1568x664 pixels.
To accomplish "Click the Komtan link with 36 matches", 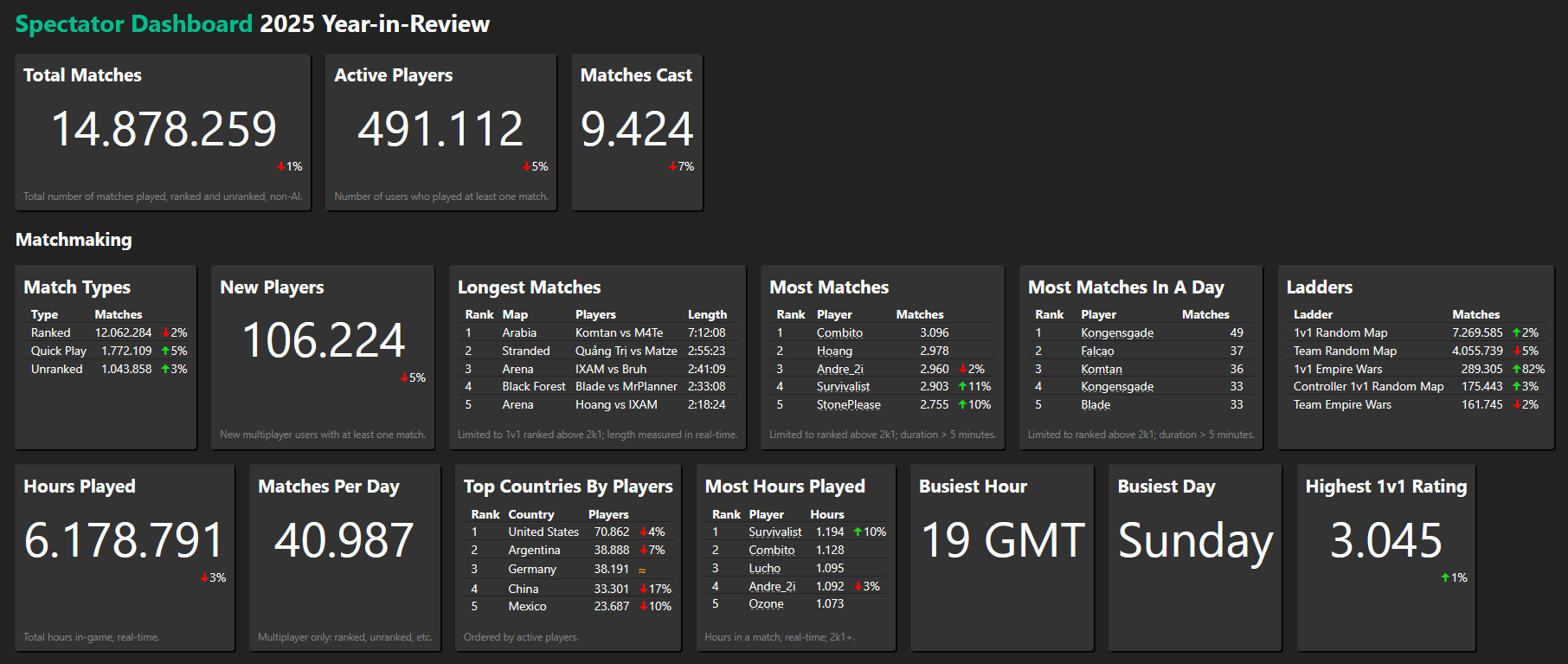I will 1102,369.
